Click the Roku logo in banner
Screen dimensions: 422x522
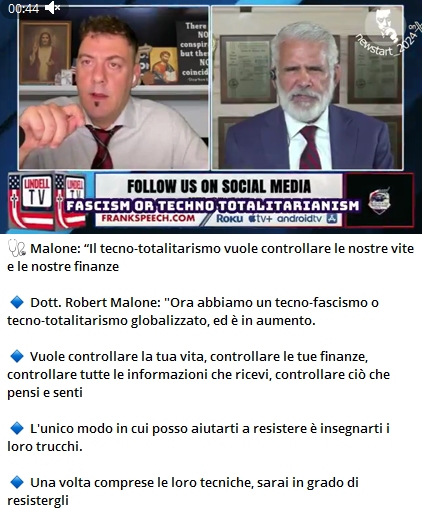pos(230,219)
